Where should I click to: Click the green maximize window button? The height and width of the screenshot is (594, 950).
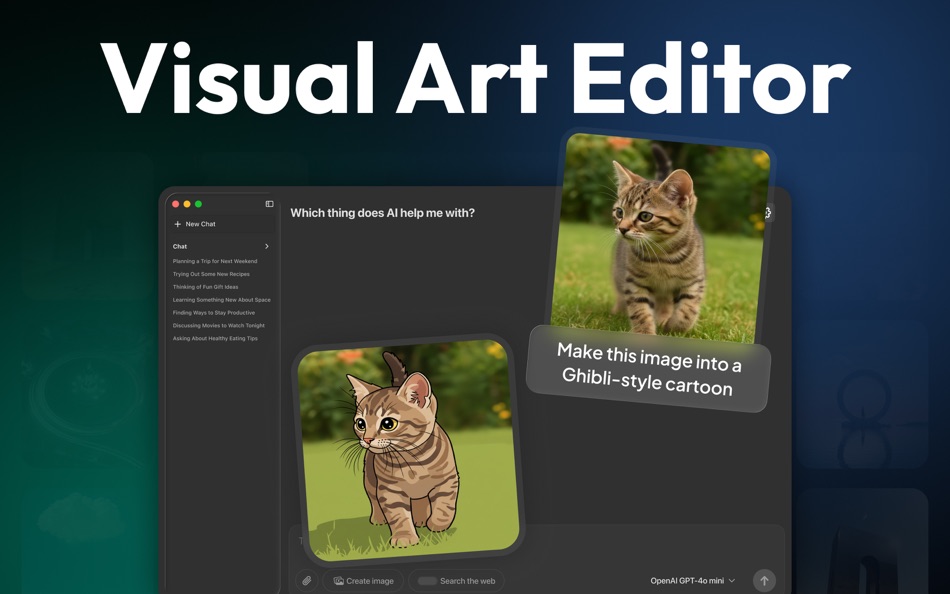click(x=198, y=204)
